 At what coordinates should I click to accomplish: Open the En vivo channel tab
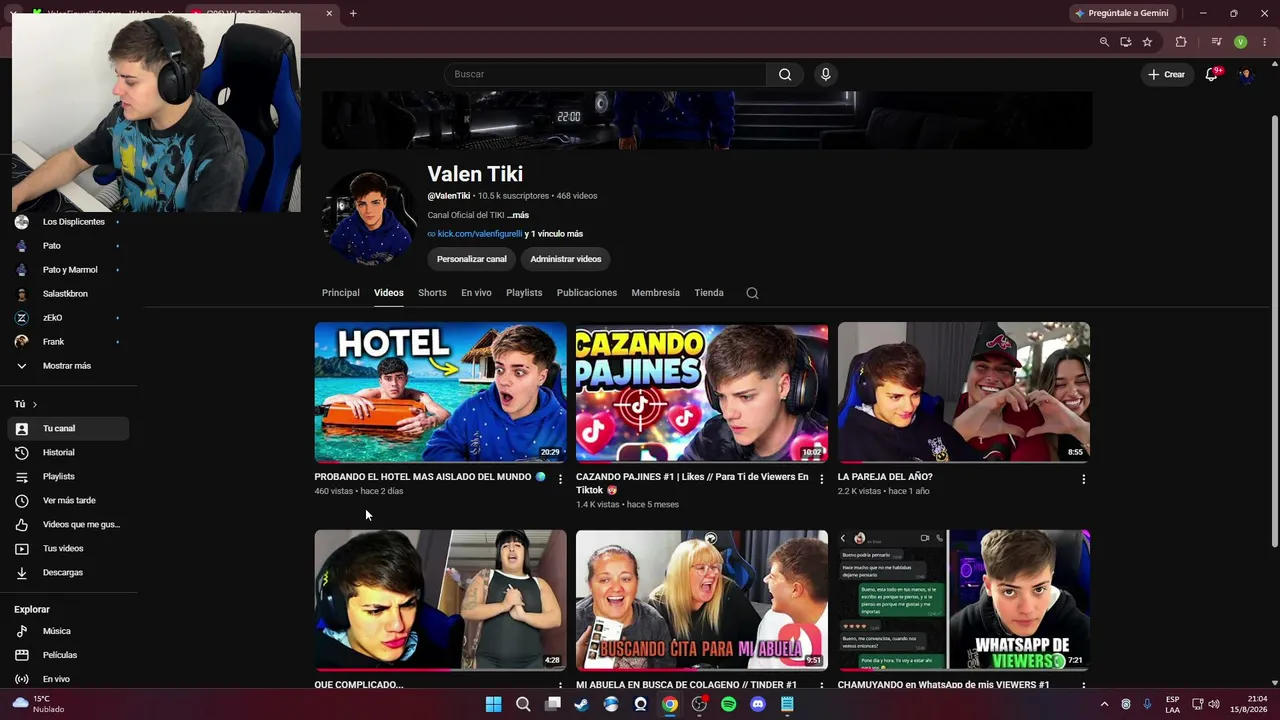(476, 293)
